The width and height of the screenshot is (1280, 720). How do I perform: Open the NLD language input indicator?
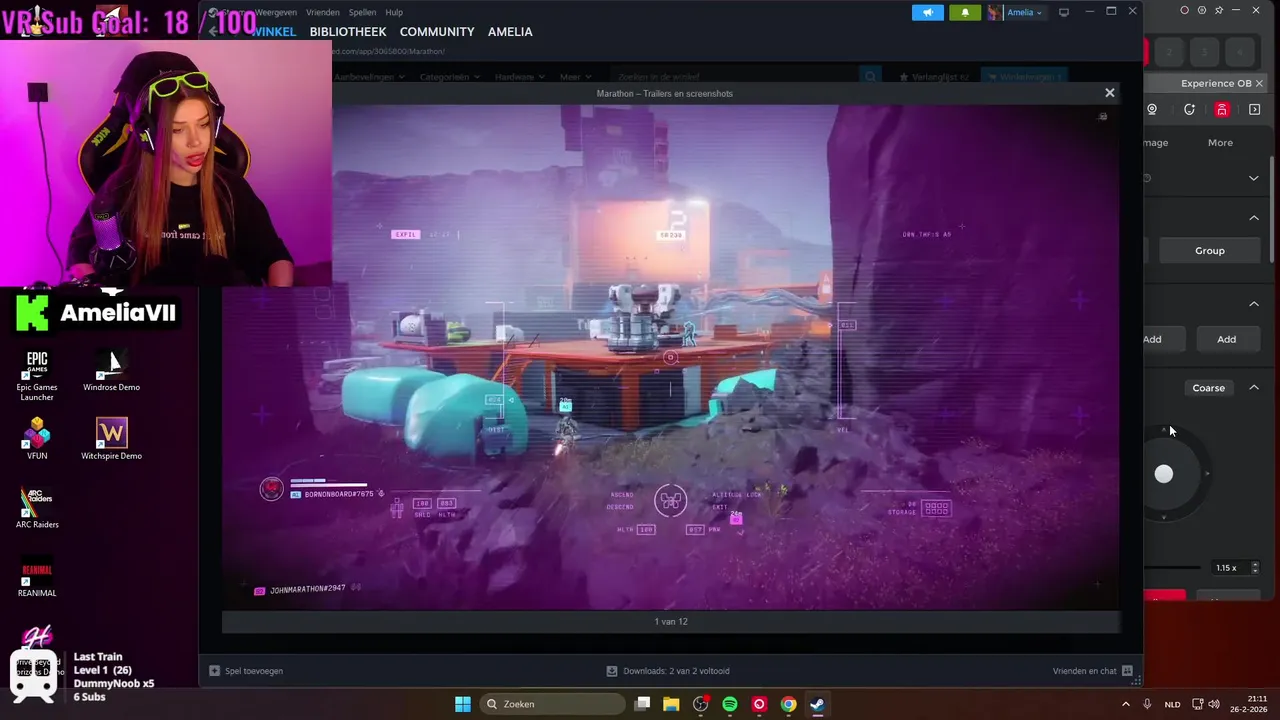pyautogui.click(x=1172, y=704)
